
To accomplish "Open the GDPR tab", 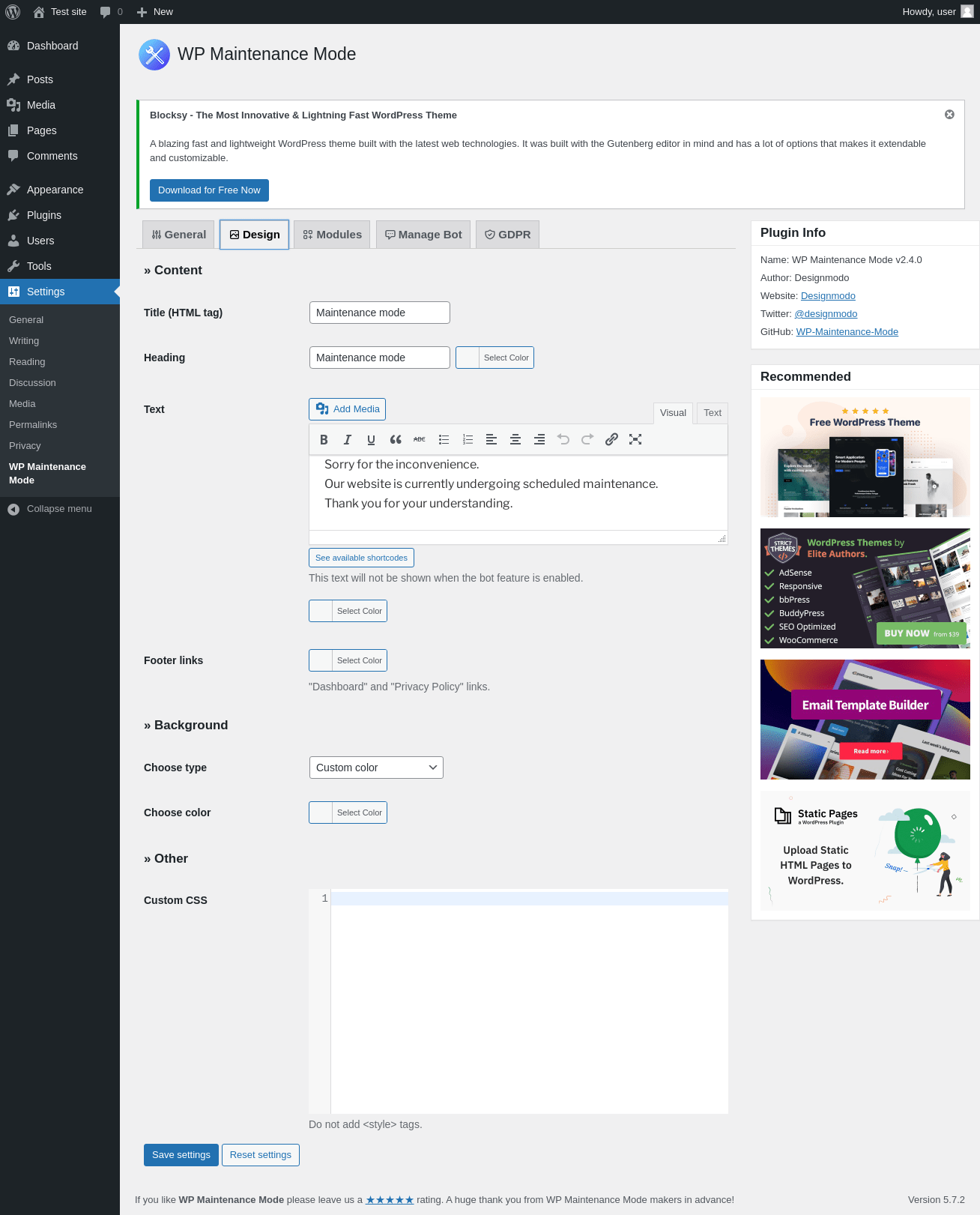I will click(507, 235).
